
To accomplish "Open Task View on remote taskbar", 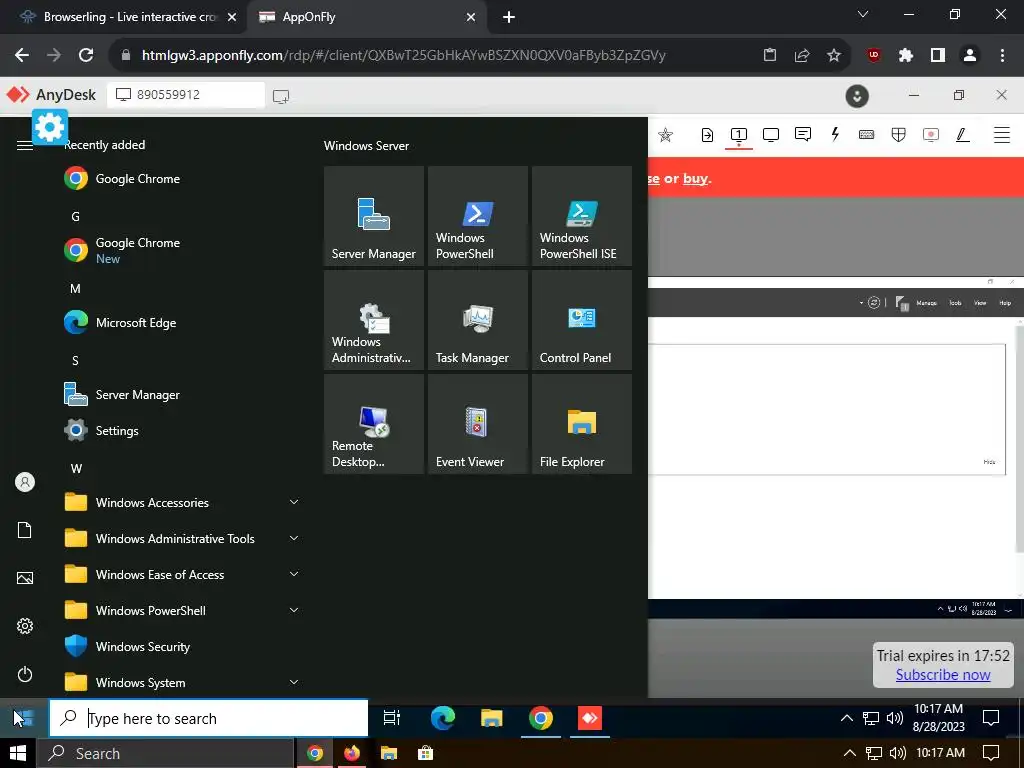I will 392,718.
